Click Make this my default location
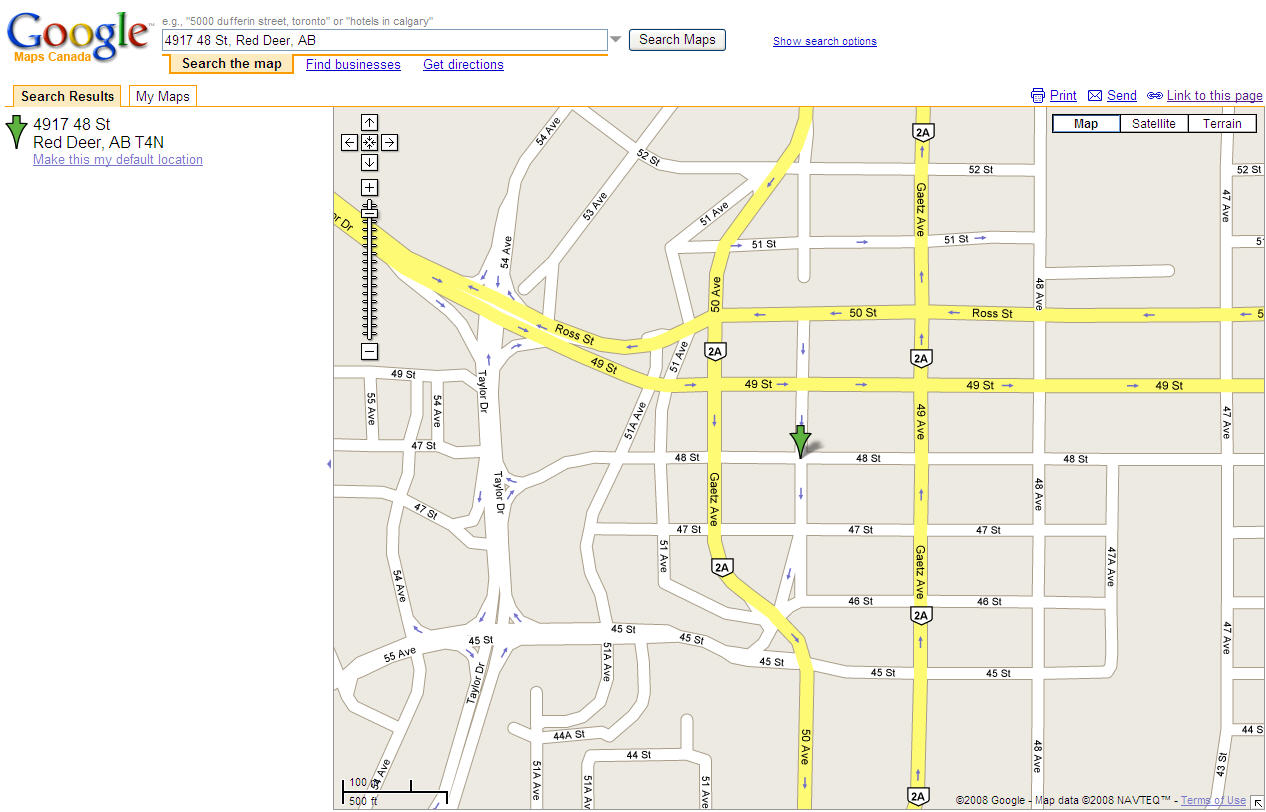This screenshot has width=1266, height=812. tap(118, 160)
